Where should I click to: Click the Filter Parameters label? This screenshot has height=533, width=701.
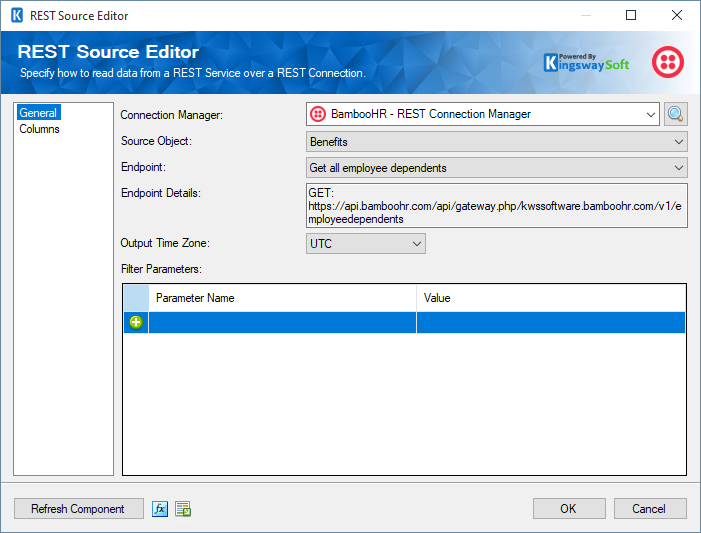161,269
